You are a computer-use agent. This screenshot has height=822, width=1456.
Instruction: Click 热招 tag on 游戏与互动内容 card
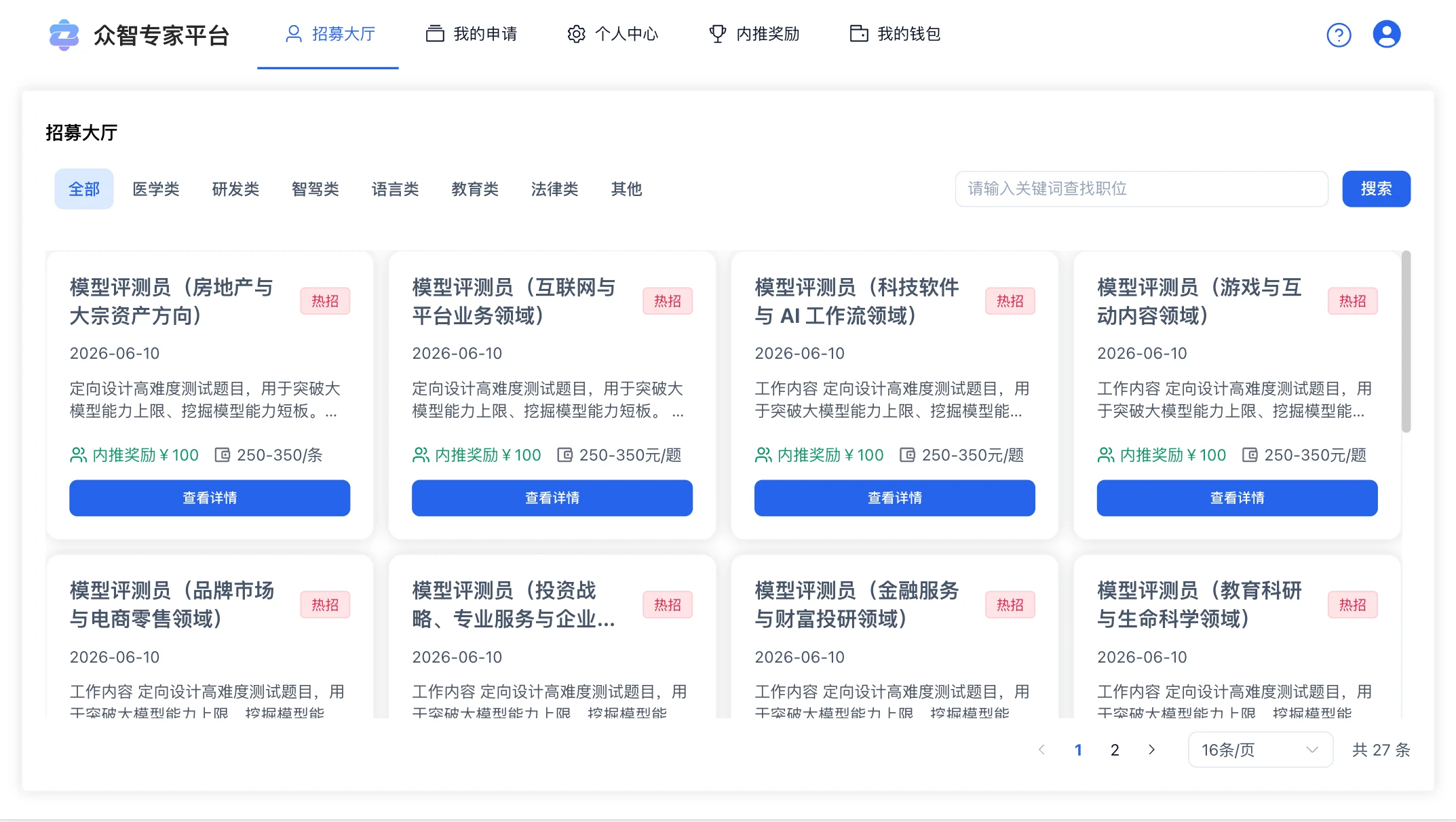click(x=1353, y=301)
